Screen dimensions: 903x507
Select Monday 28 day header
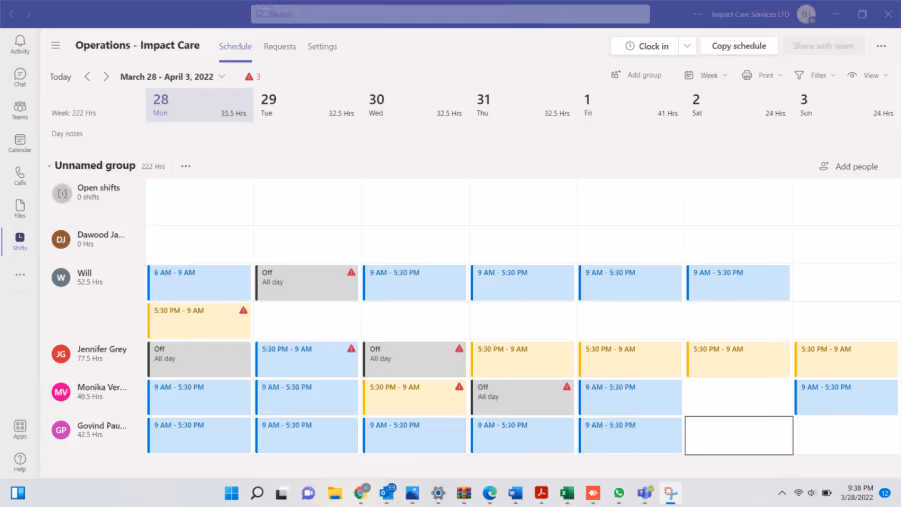199,105
